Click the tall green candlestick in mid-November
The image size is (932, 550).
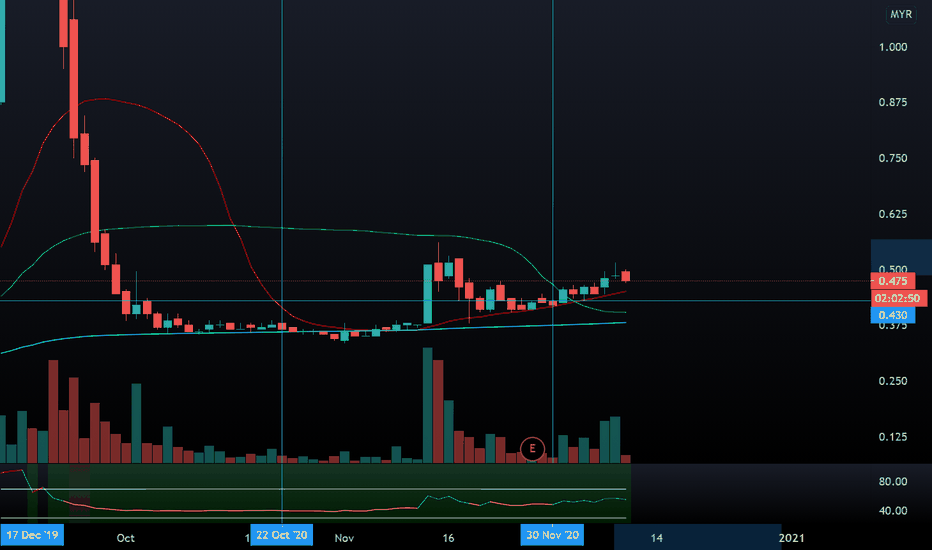click(427, 294)
